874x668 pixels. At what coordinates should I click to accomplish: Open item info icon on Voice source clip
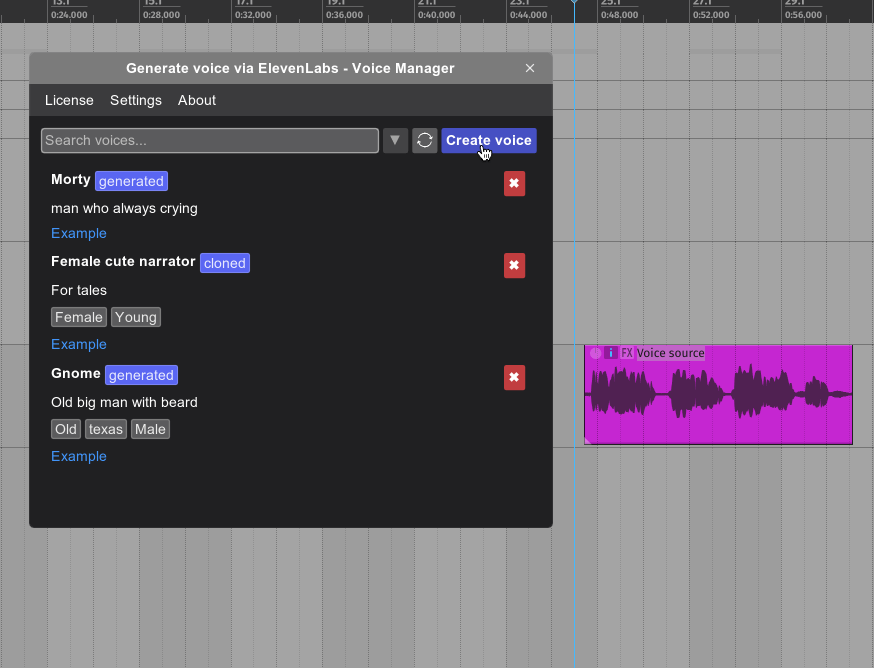coord(611,353)
